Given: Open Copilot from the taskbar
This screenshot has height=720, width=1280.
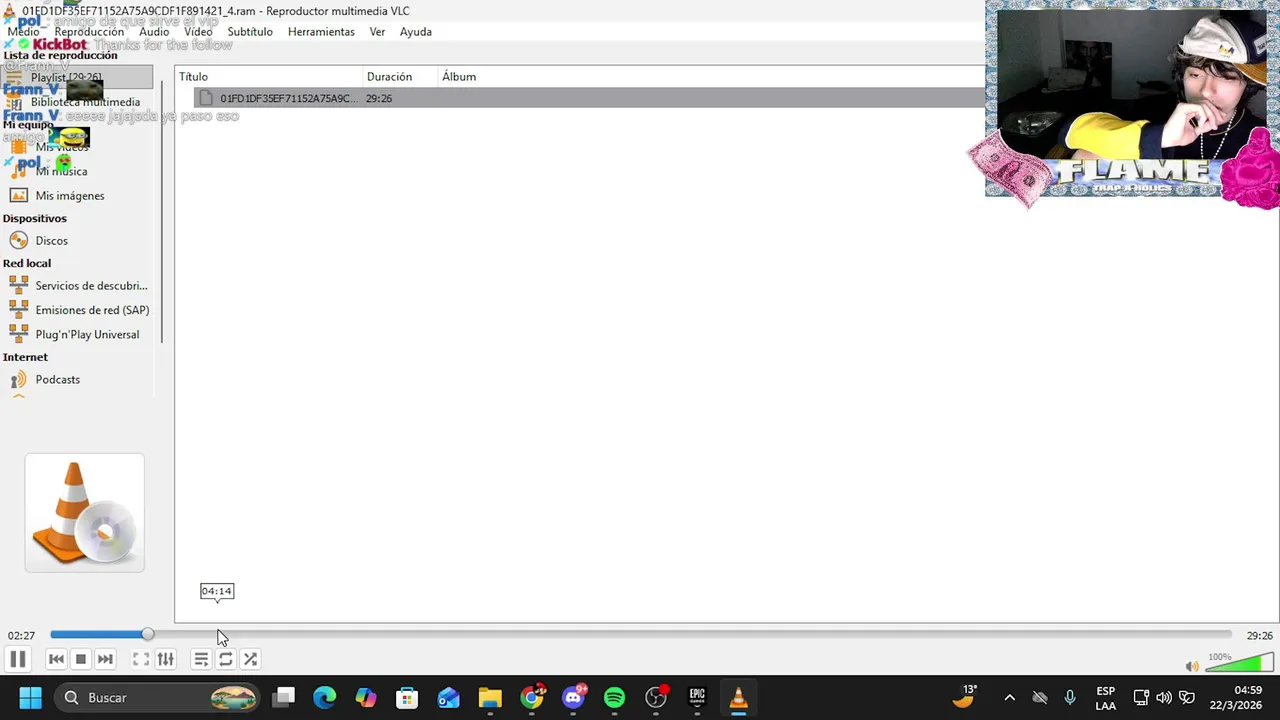Looking at the screenshot, I should 366,698.
